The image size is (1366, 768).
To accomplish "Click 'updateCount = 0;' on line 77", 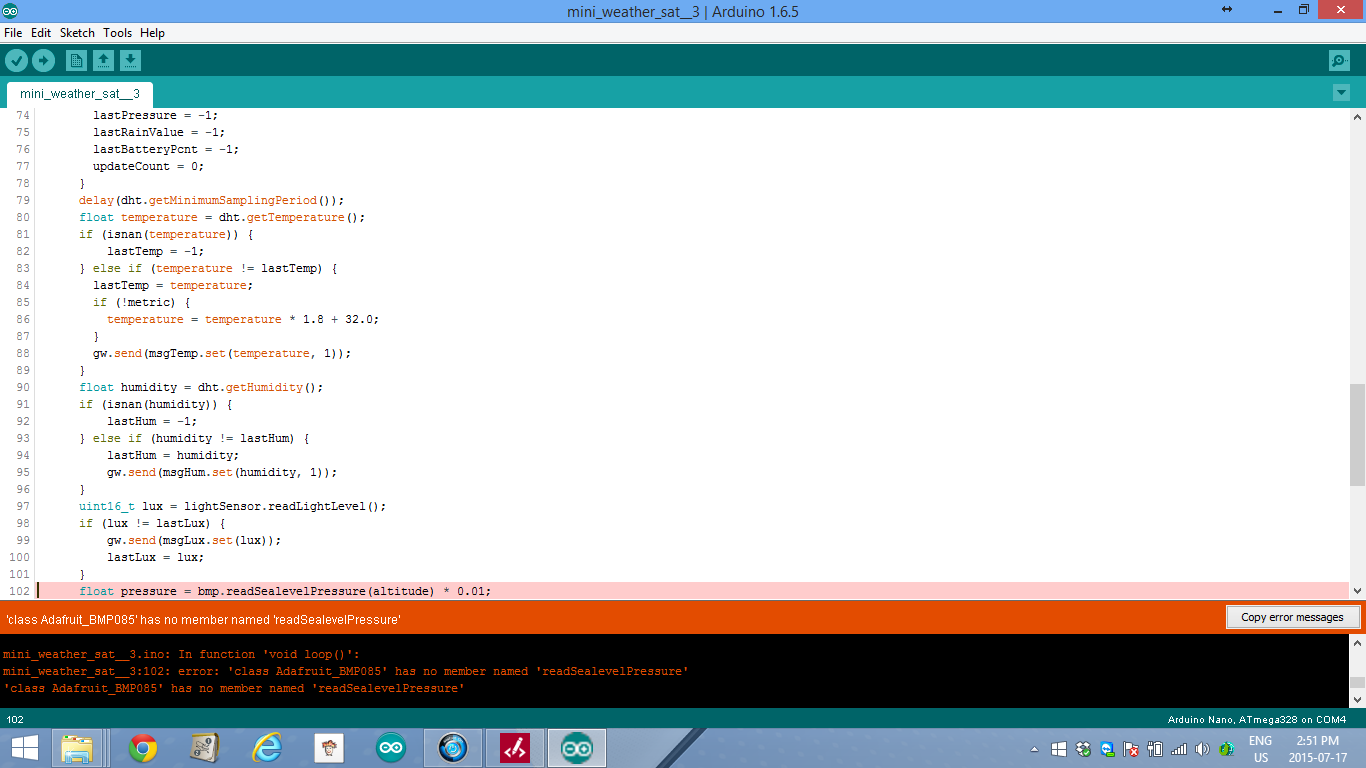I will click(x=148, y=166).
